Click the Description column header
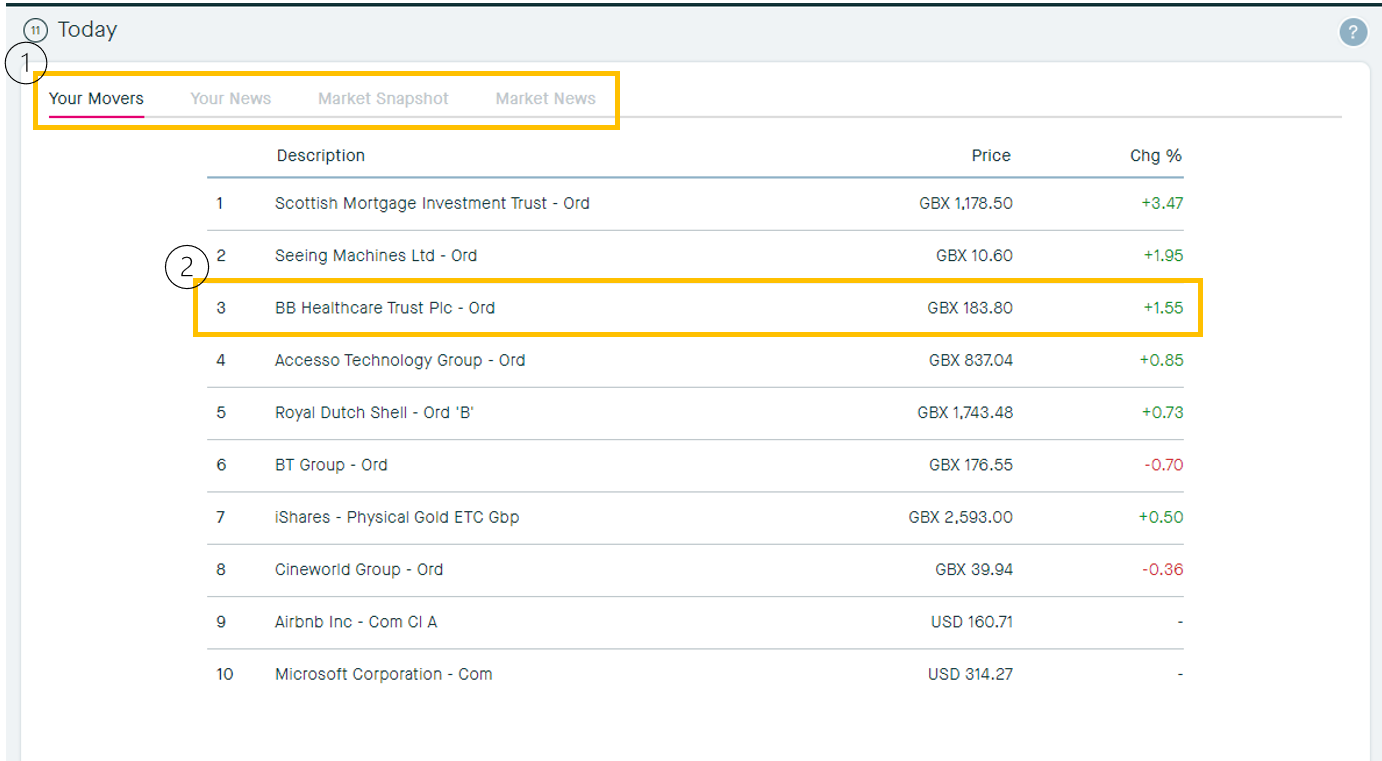Screen dimensions: 1382x761 click(x=320, y=155)
